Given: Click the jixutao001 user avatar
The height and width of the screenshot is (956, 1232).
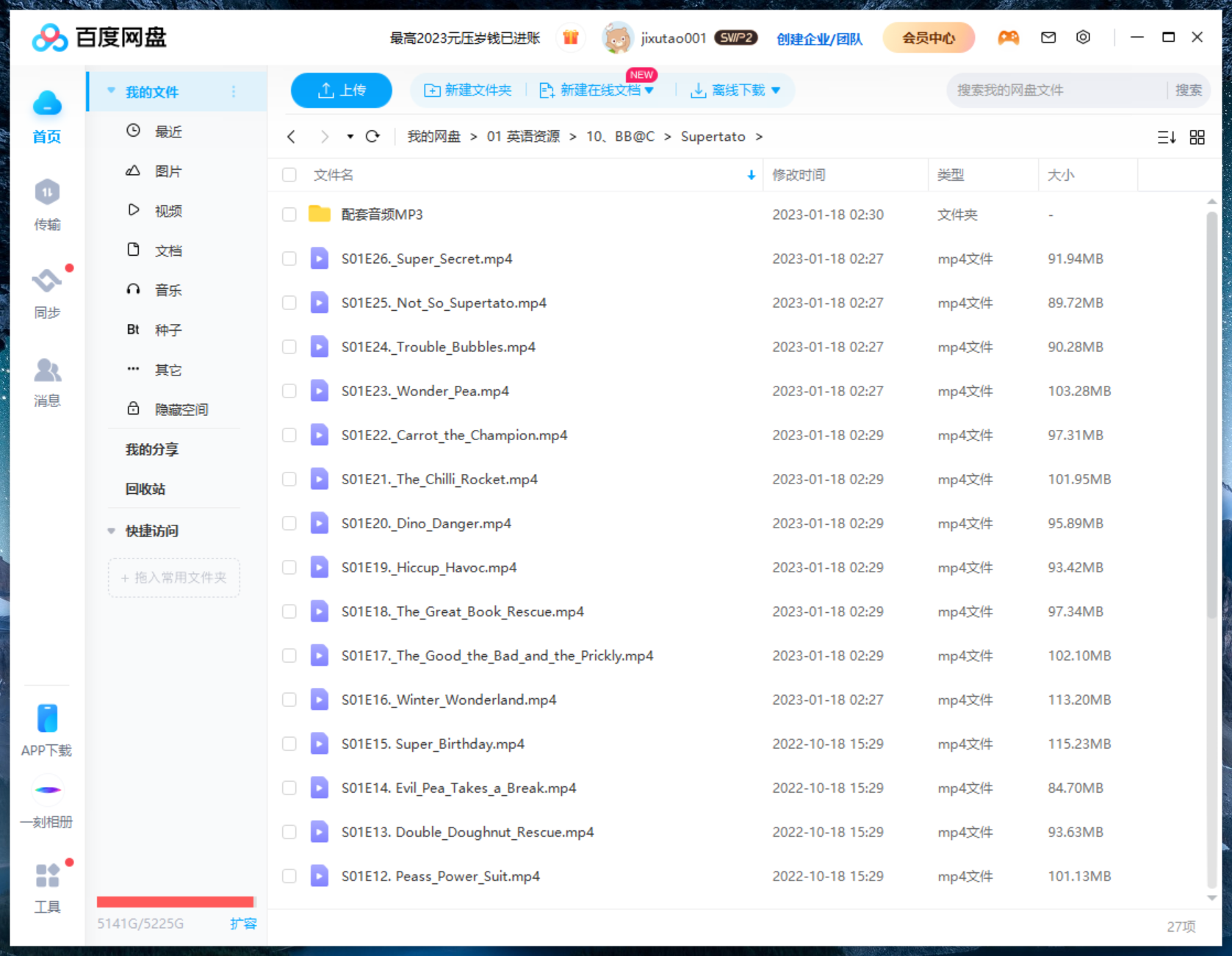Looking at the screenshot, I should pos(617,37).
